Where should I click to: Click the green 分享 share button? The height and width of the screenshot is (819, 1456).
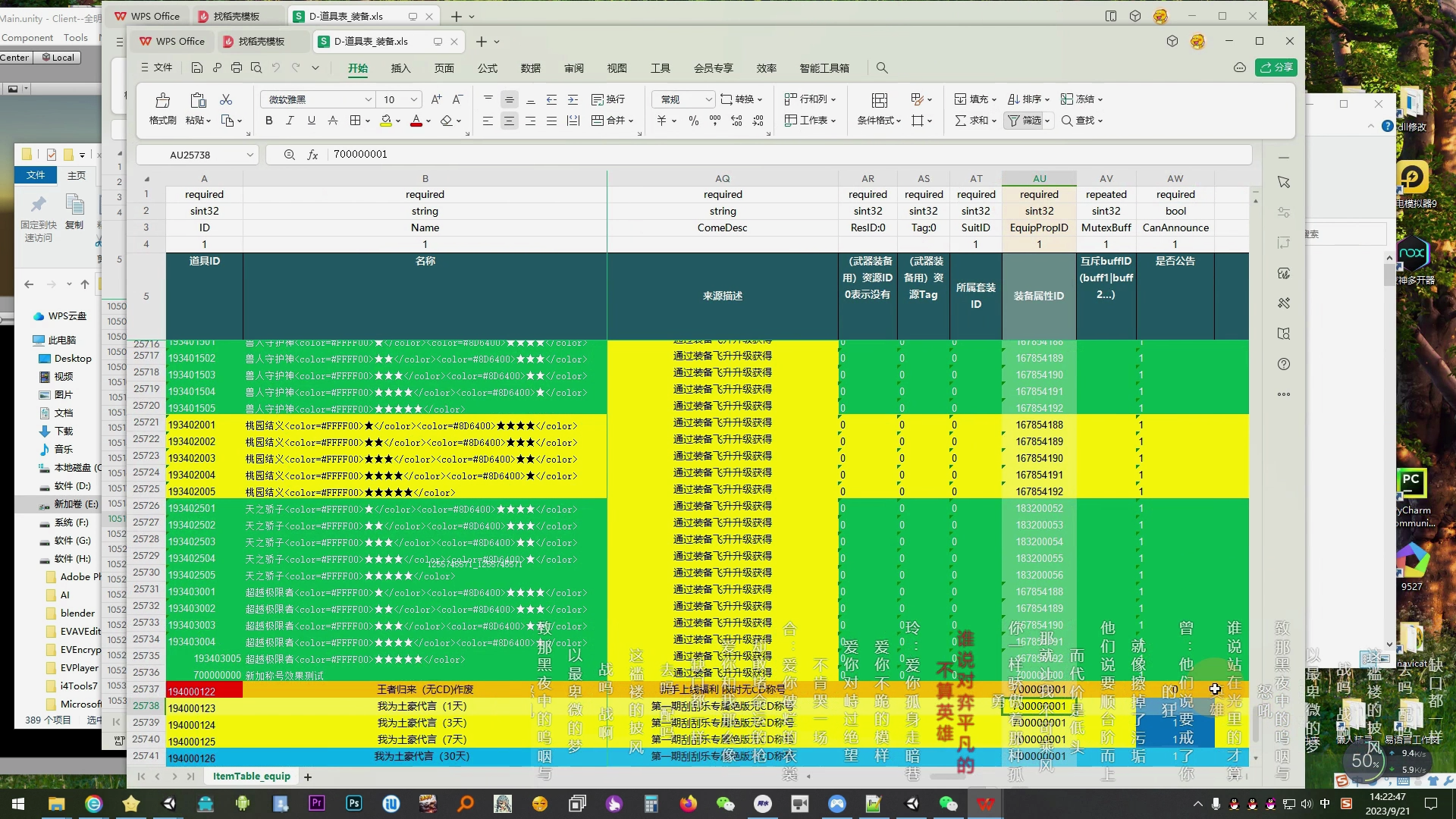pos(1276,67)
